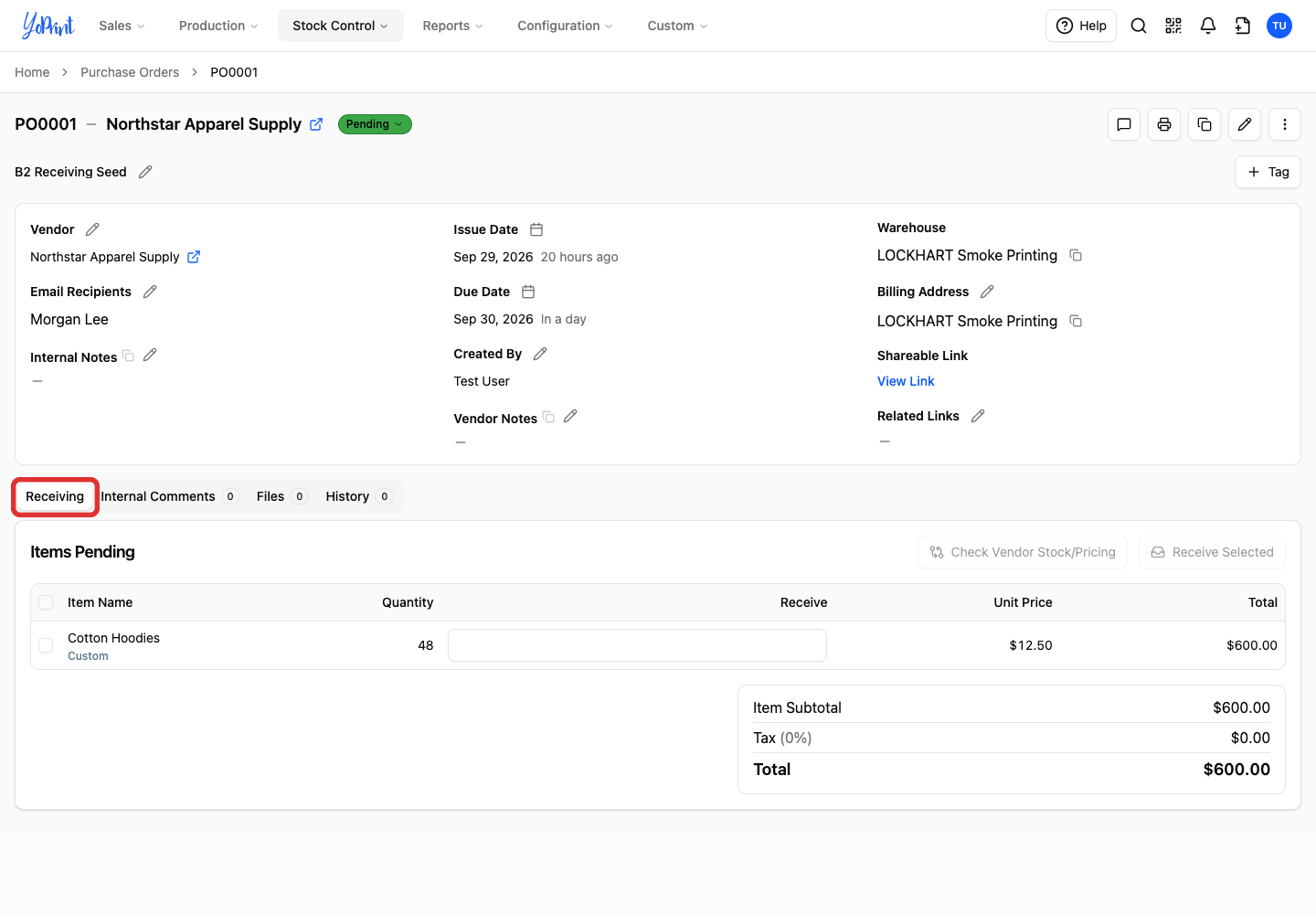Expand the Reports menu
1316x914 pixels.
(452, 26)
